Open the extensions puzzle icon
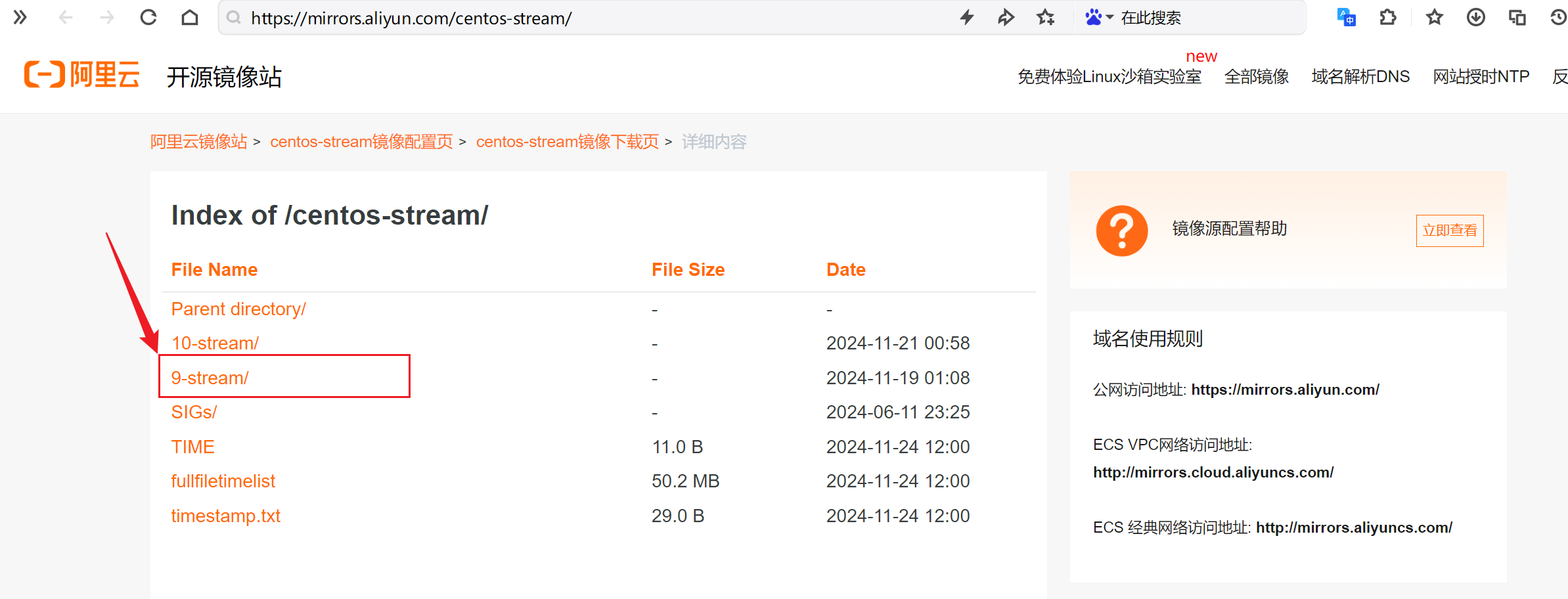Screen dimensions: 1568x599 (x=1388, y=18)
